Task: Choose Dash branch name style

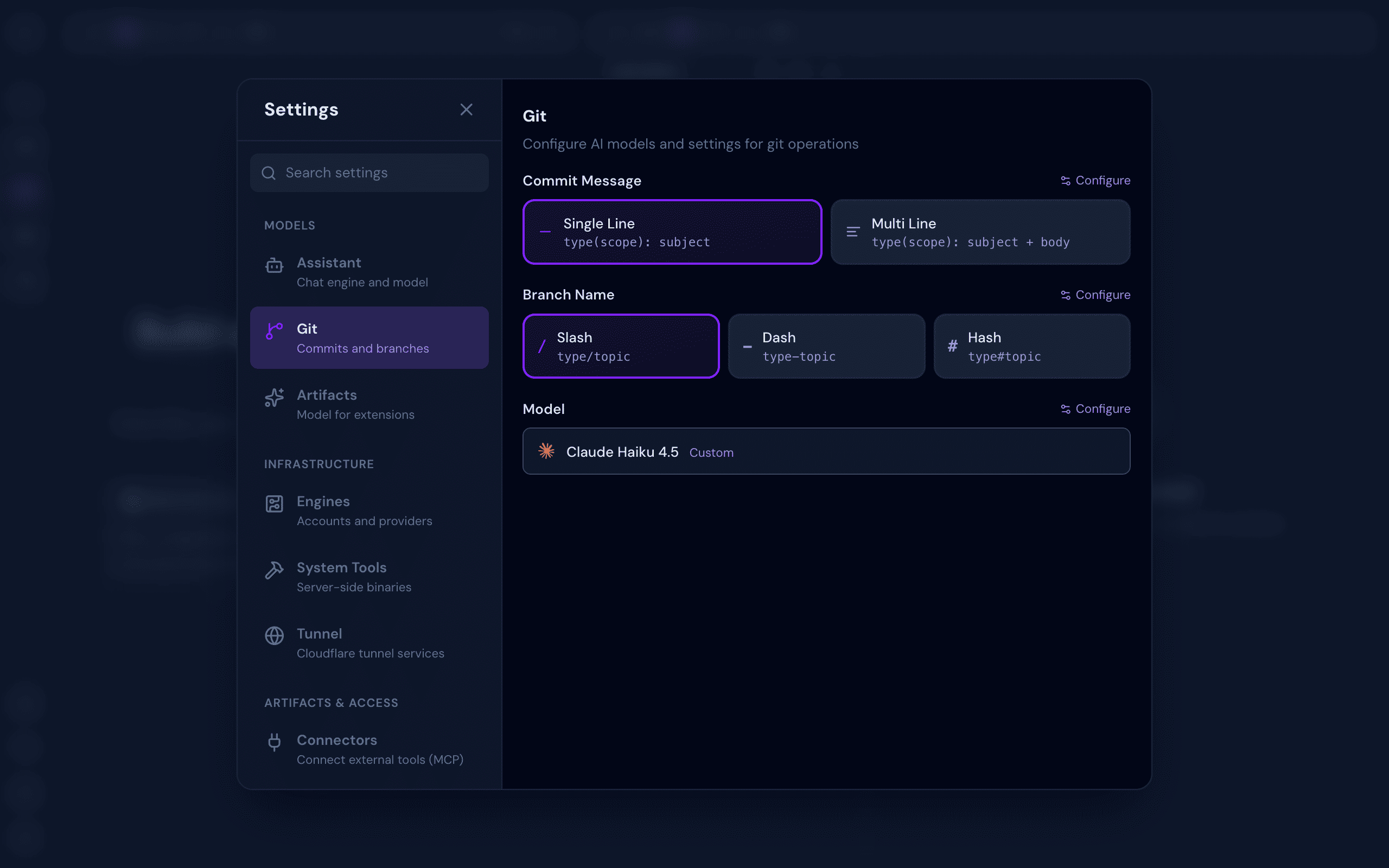Action: coord(826,346)
